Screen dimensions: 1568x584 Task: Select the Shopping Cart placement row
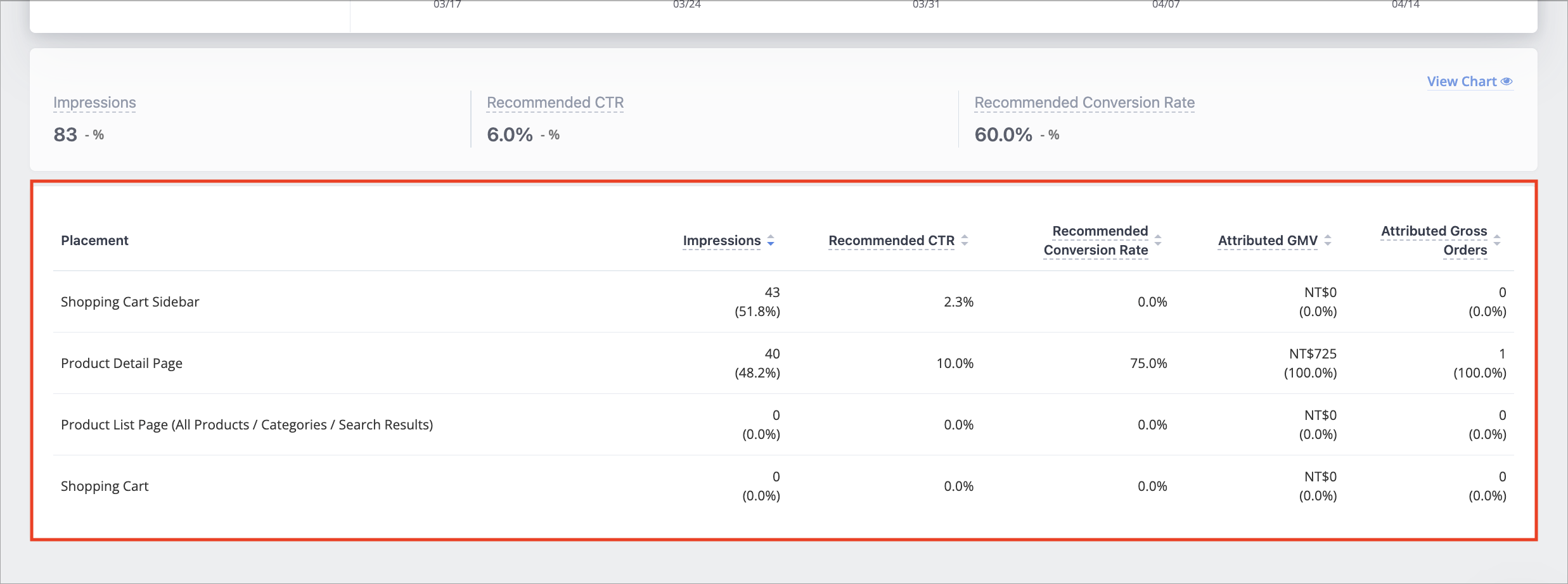(x=783, y=486)
